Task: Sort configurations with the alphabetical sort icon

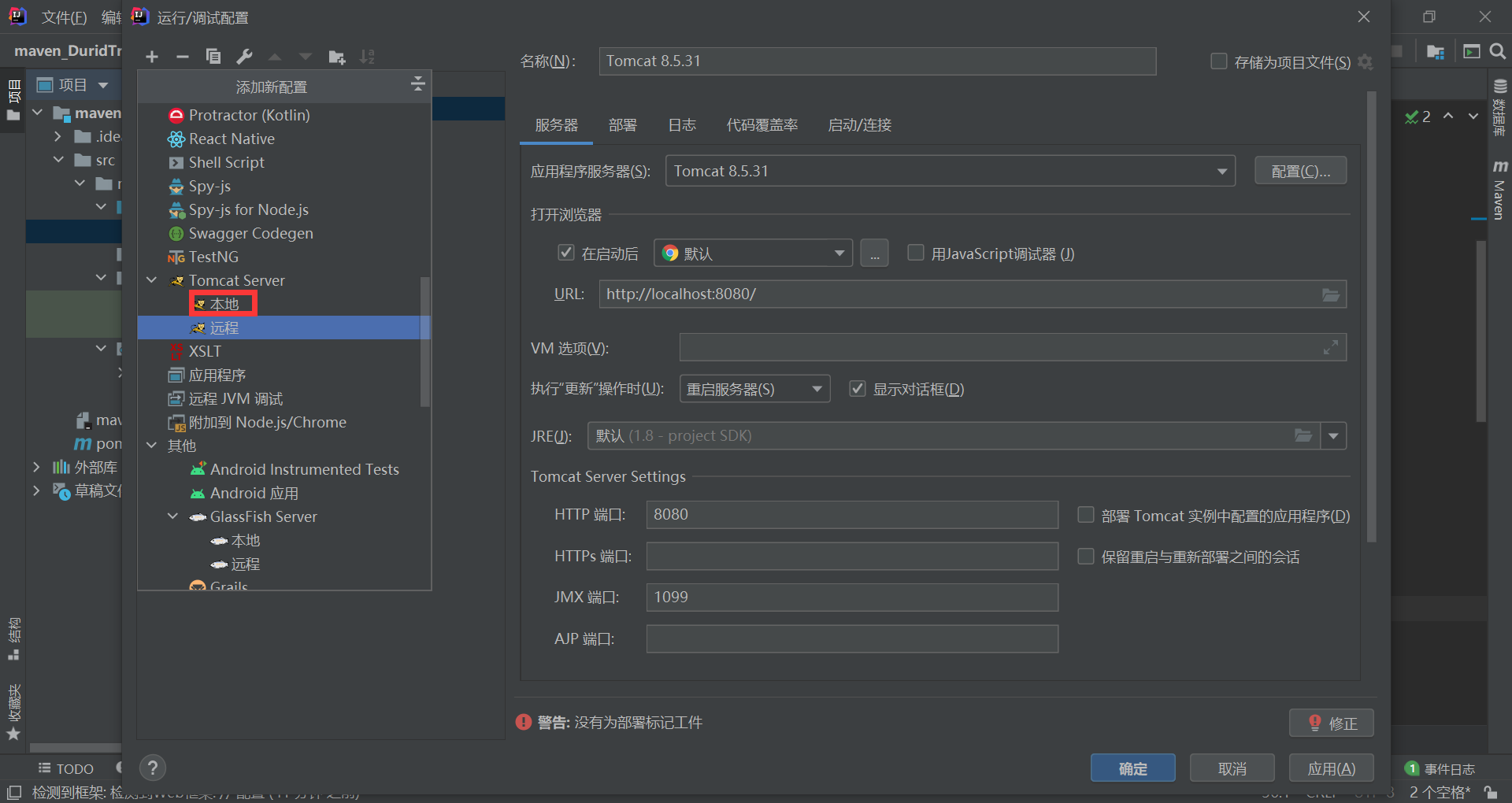Action: pyautogui.click(x=368, y=57)
